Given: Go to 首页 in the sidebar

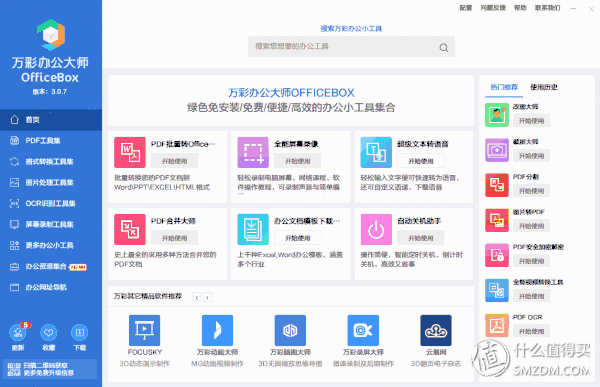Looking at the screenshot, I should [51, 120].
